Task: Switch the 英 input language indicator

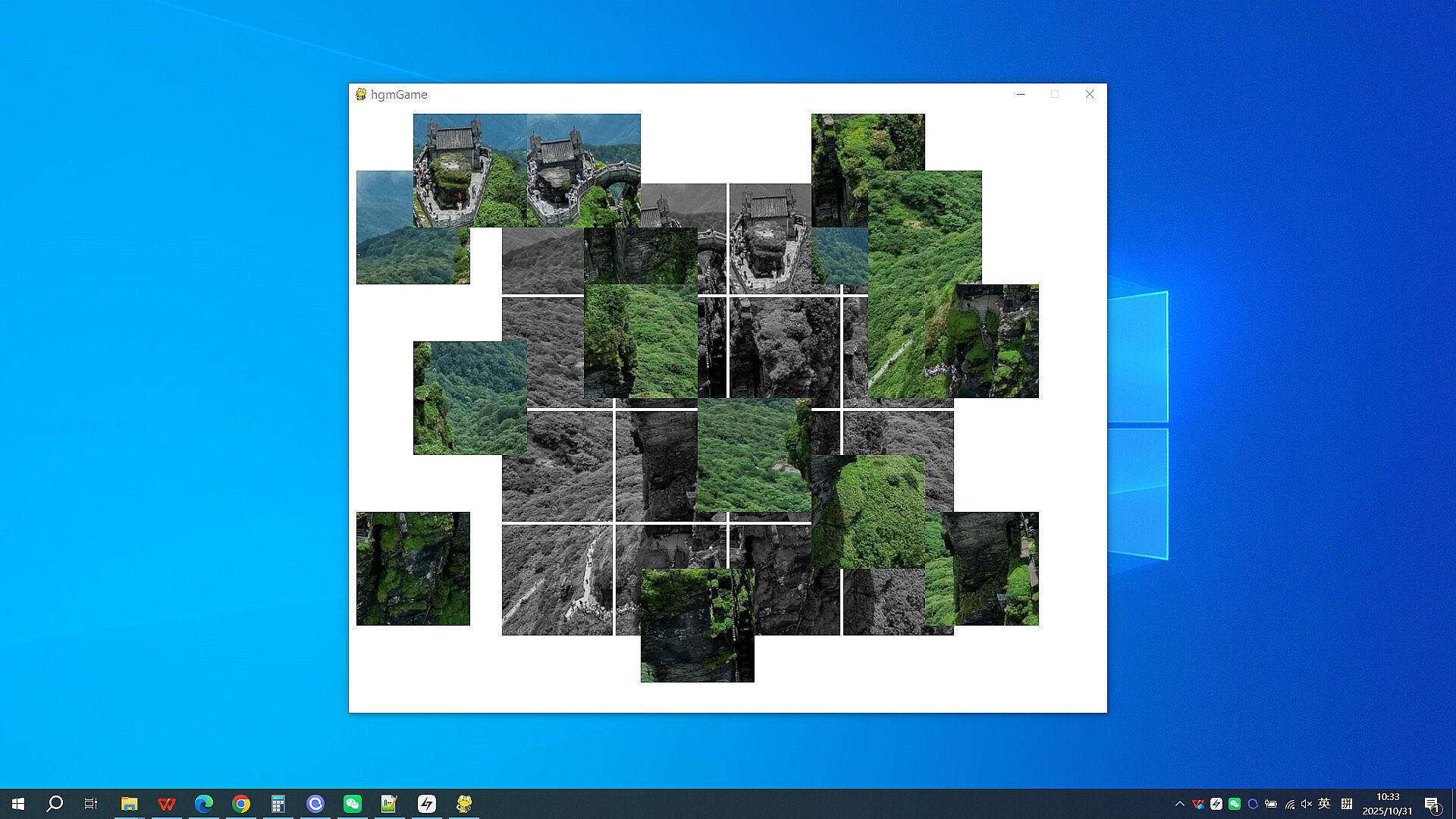Action: [1325, 804]
